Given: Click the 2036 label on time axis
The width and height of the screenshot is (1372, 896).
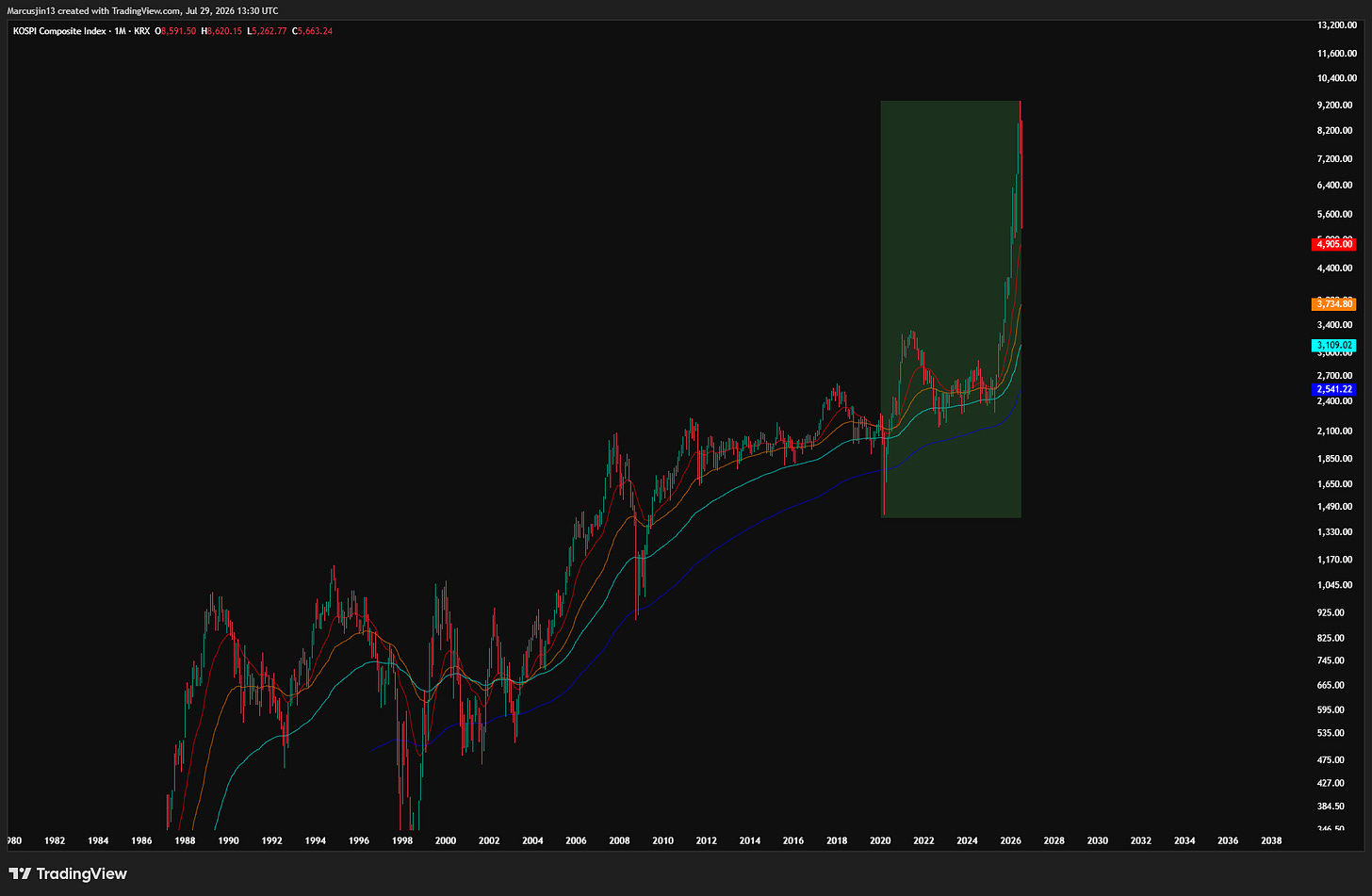Looking at the screenshot, I should pos(1228,840).
